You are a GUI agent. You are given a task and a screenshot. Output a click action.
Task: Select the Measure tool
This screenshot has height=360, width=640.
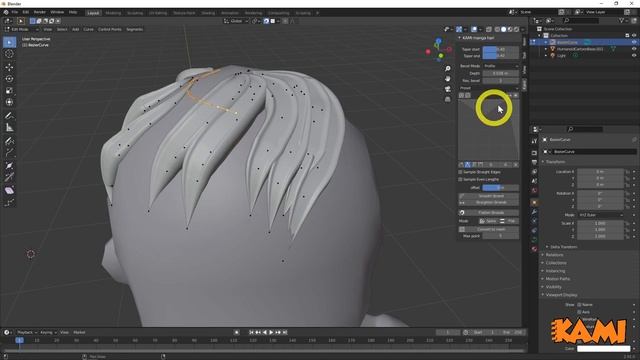point(9,128)
